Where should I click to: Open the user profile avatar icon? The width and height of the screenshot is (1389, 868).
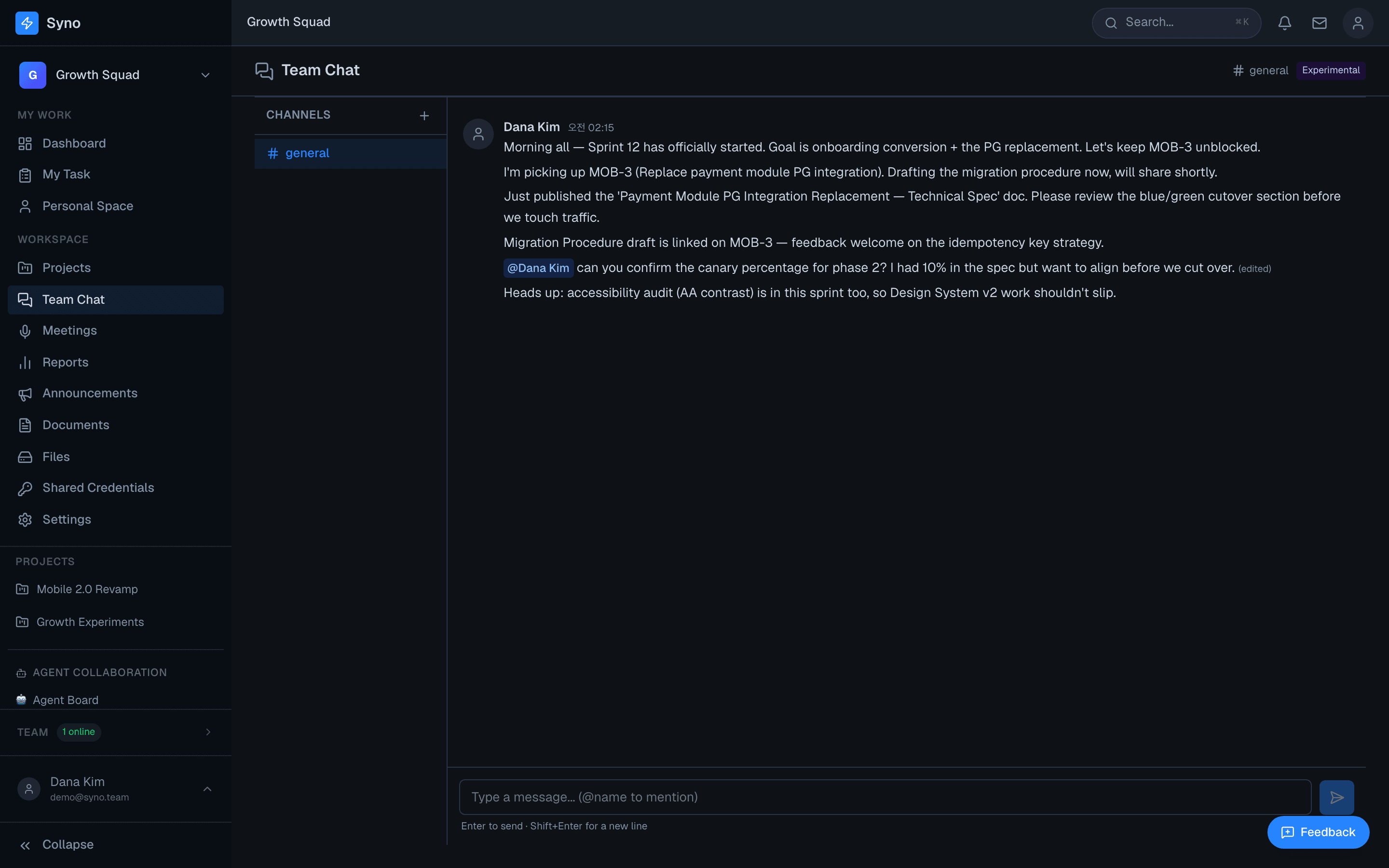pos(1358,23)
